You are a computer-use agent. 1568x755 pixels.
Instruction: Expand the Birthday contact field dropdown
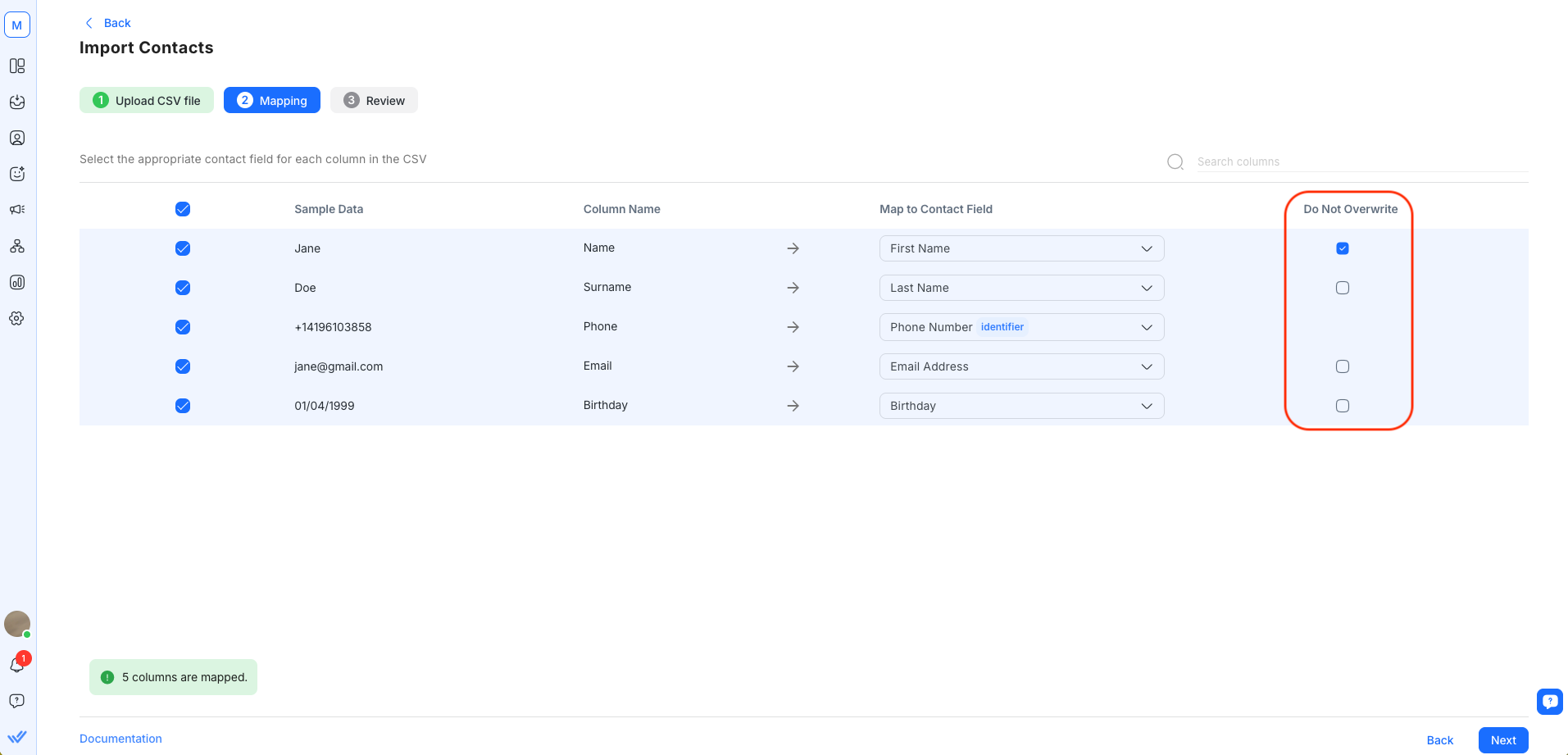1021,406
